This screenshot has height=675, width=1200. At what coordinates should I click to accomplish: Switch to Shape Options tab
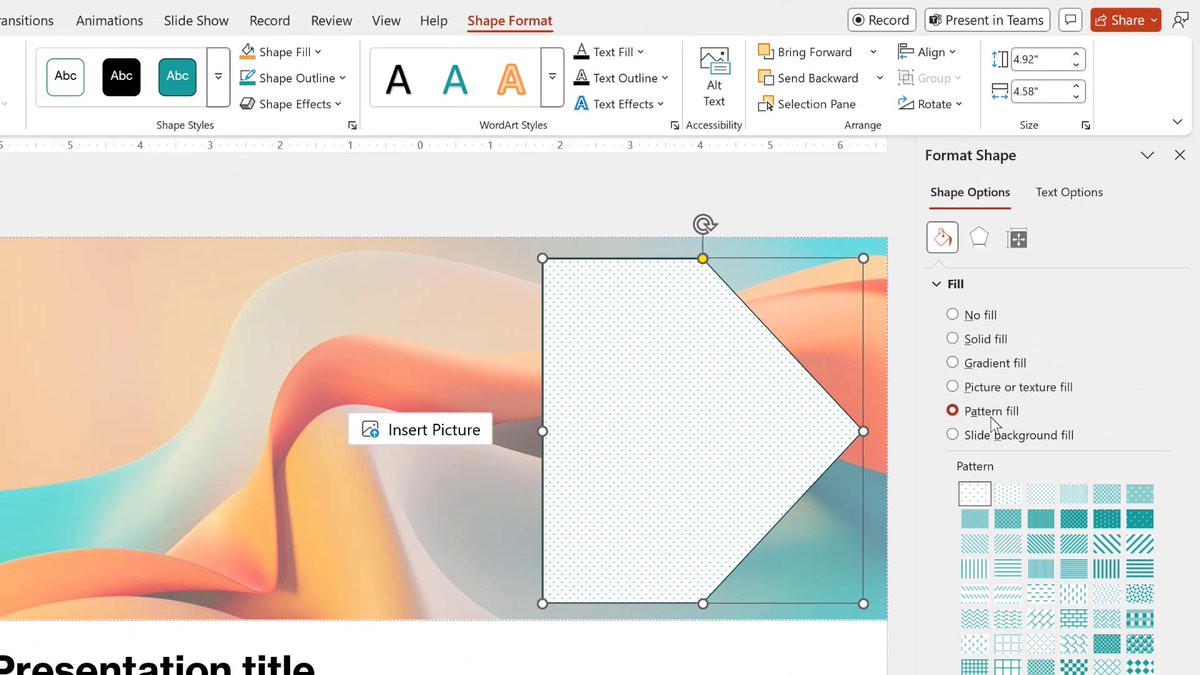(970, 192)
